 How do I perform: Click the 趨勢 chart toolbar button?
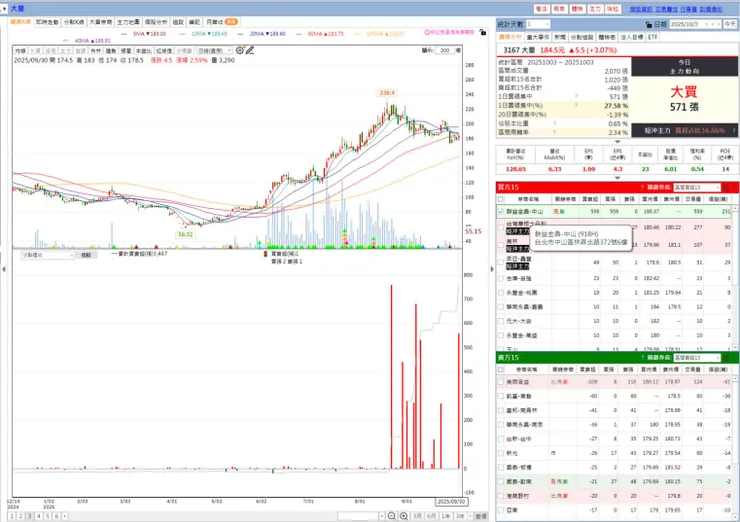(x=110, y=51)
